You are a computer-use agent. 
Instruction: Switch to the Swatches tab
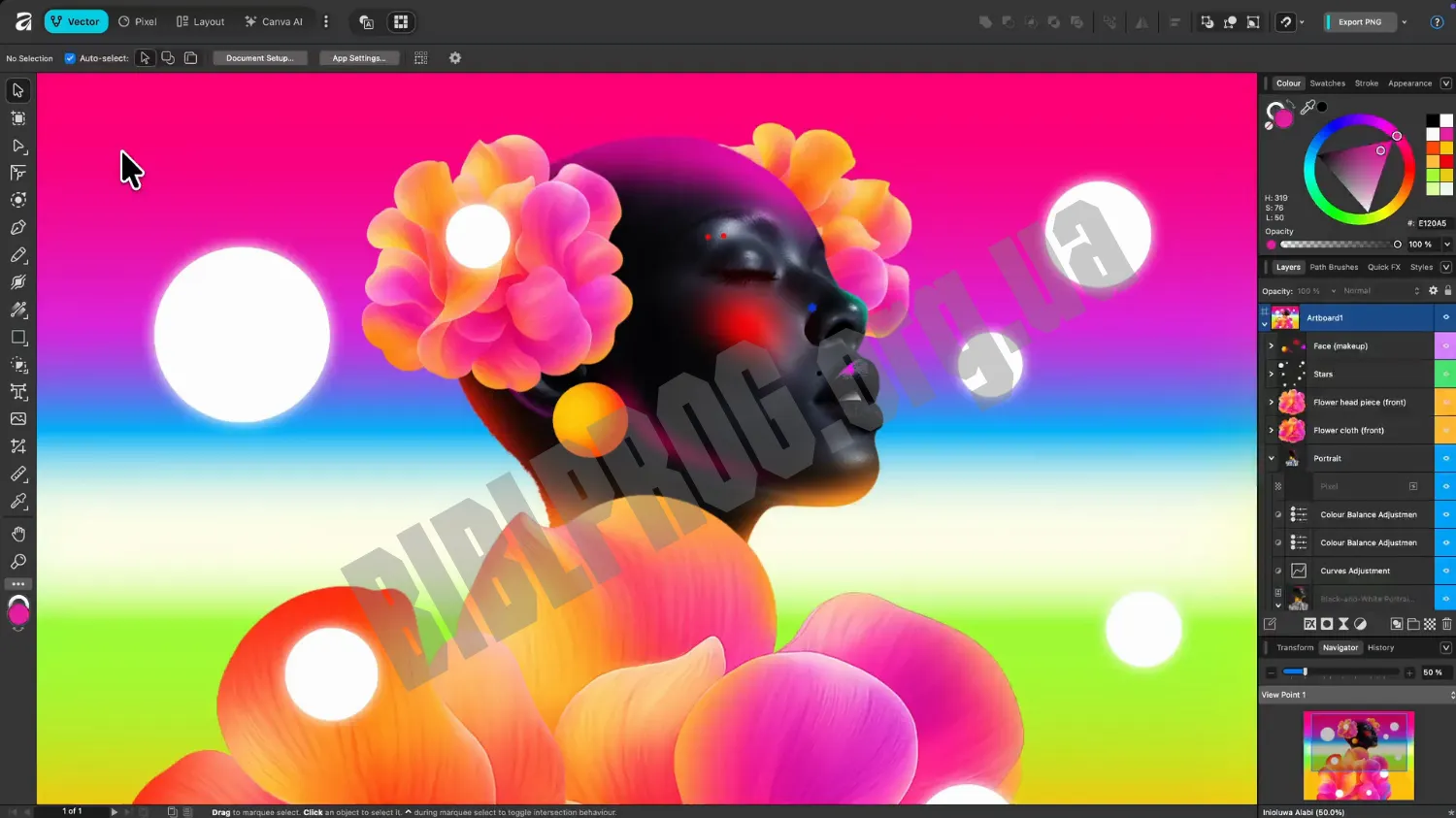click(x=1327, y=83)
